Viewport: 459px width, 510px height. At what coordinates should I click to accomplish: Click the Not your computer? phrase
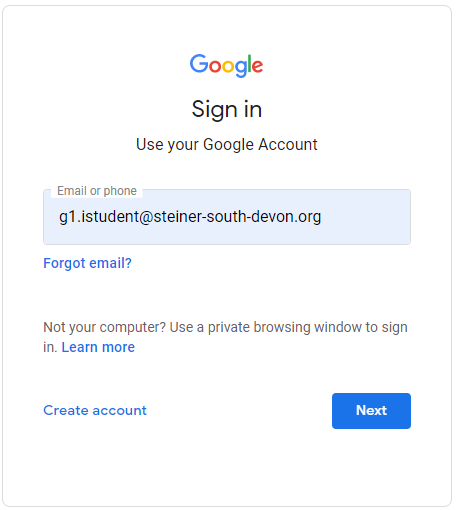[105, 327]
